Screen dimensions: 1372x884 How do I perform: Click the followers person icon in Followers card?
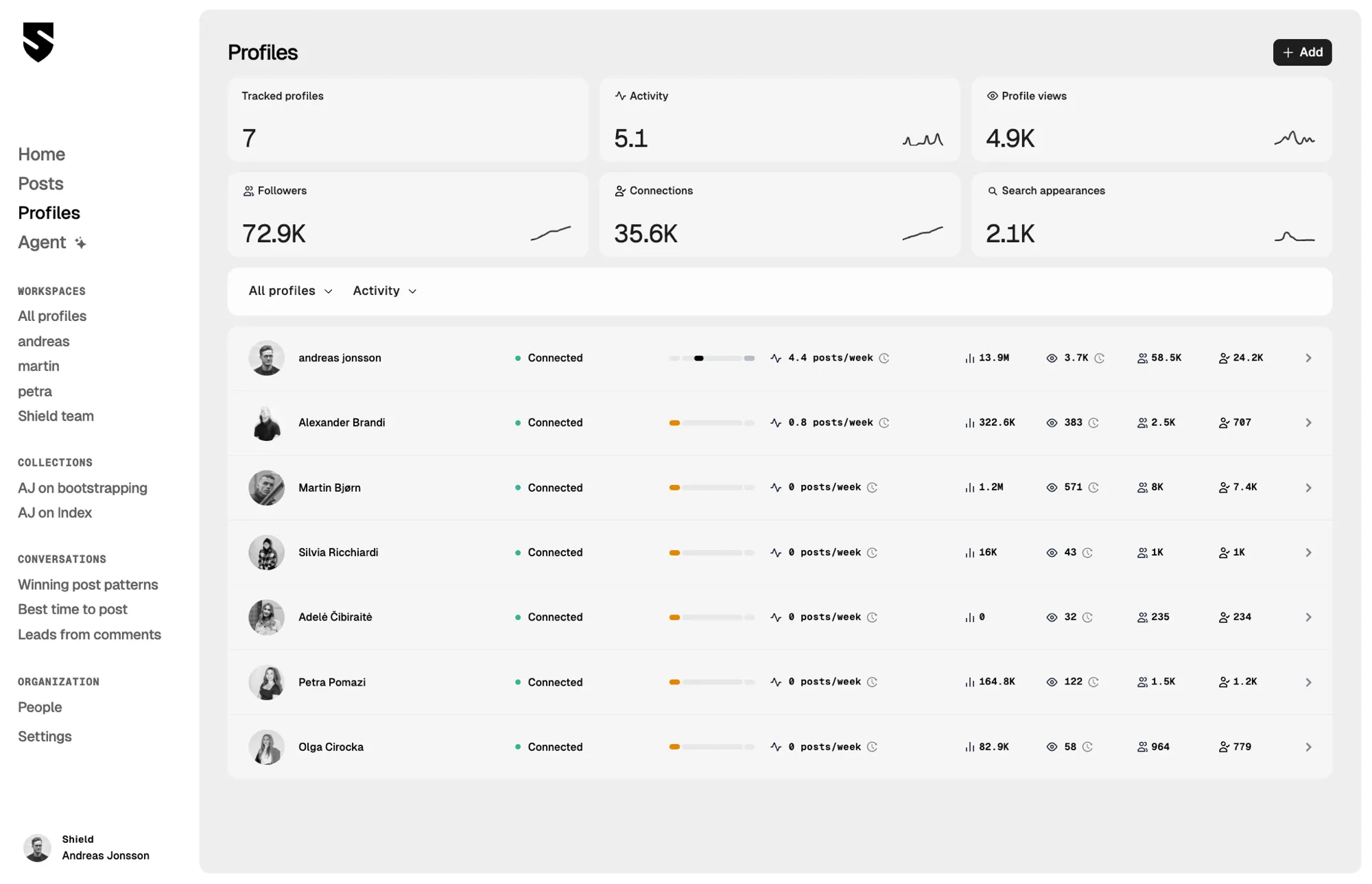(248, 191)
